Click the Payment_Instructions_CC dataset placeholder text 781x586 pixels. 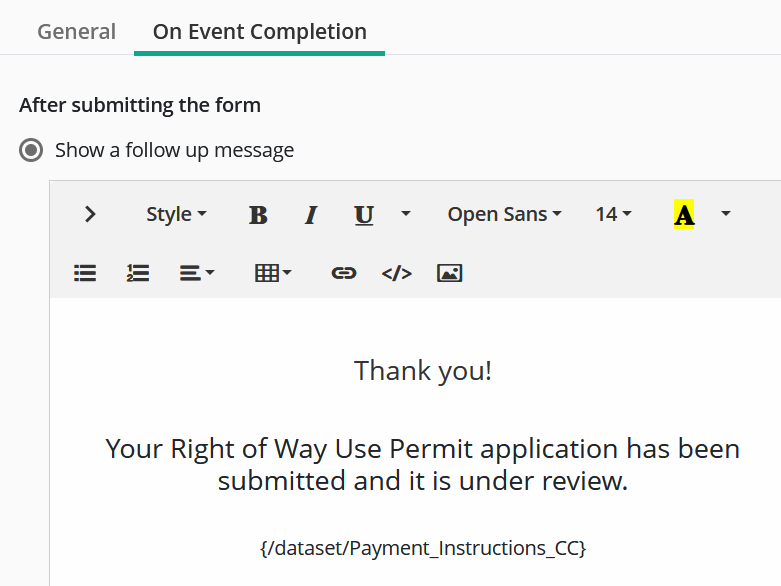pos(422,548)
